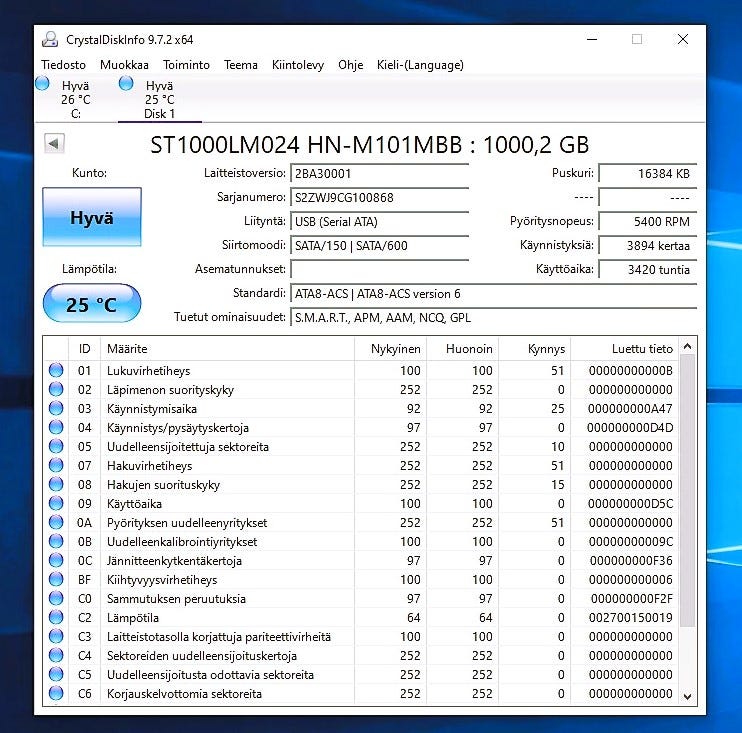Click the CrystalDiskInfo app icon in title bar

[50, 40]
